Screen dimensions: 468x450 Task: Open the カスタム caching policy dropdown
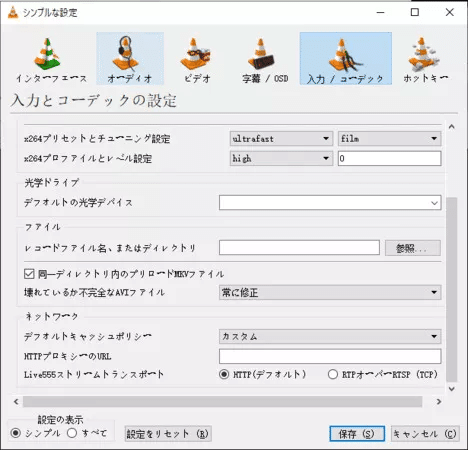point(330,336)
